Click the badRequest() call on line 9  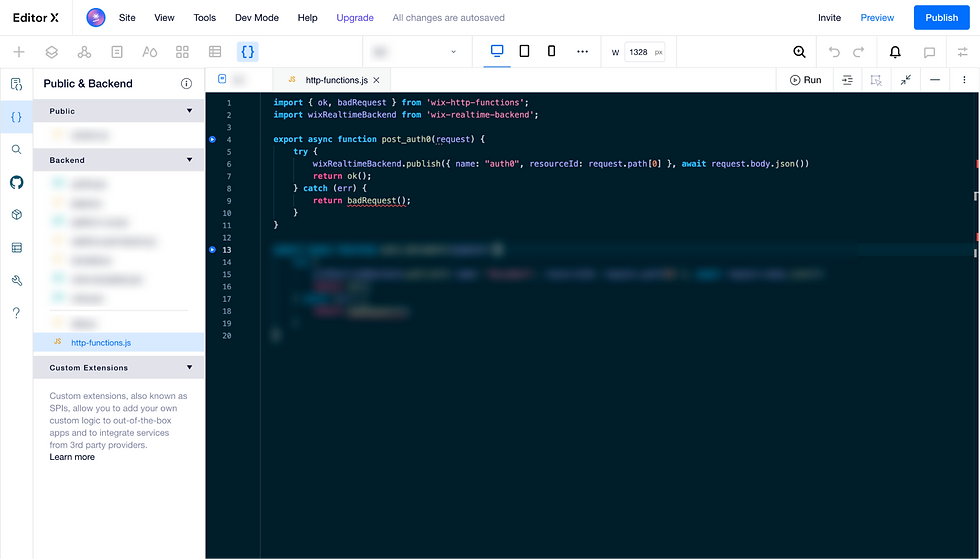[377, 201]
